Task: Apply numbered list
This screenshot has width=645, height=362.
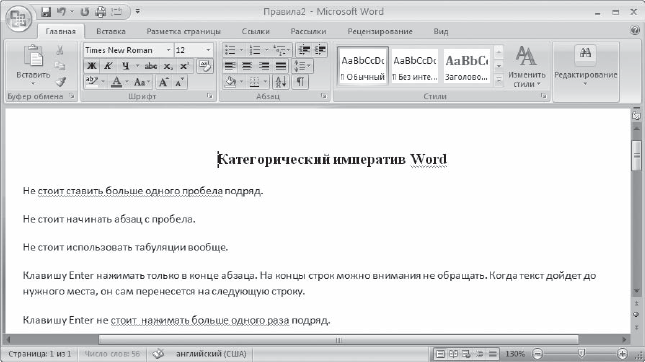Action: 255,50
